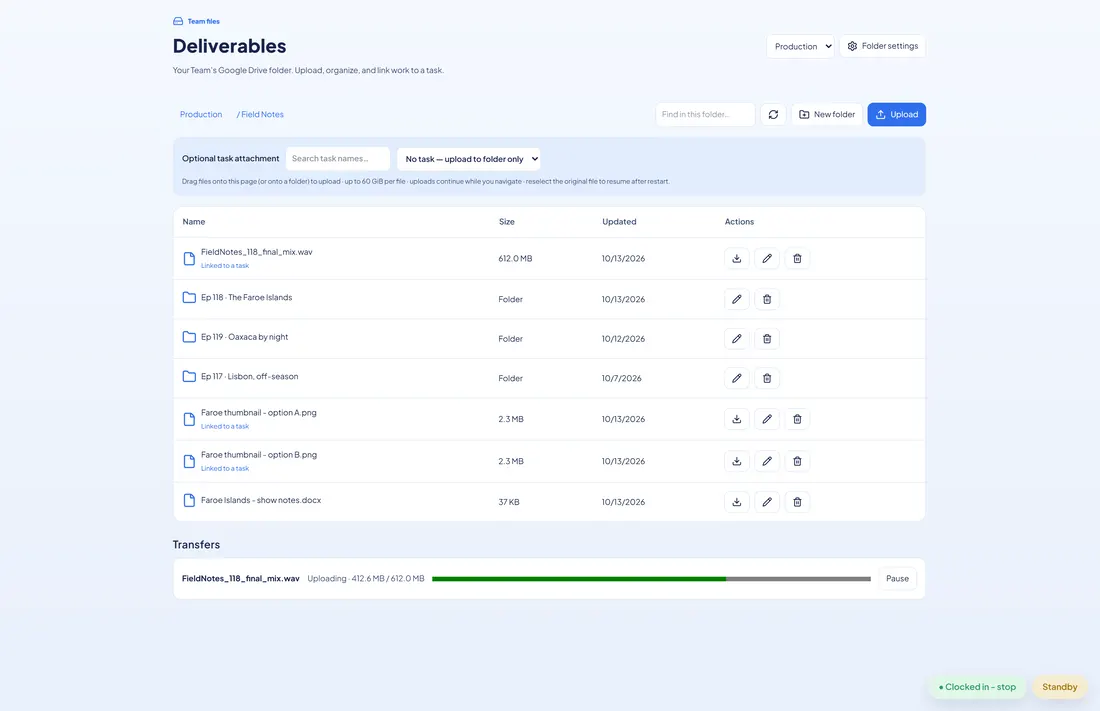
Task: Click the Ep 118 folder icon
Action: pyautogui.click(x=189, y=298)
